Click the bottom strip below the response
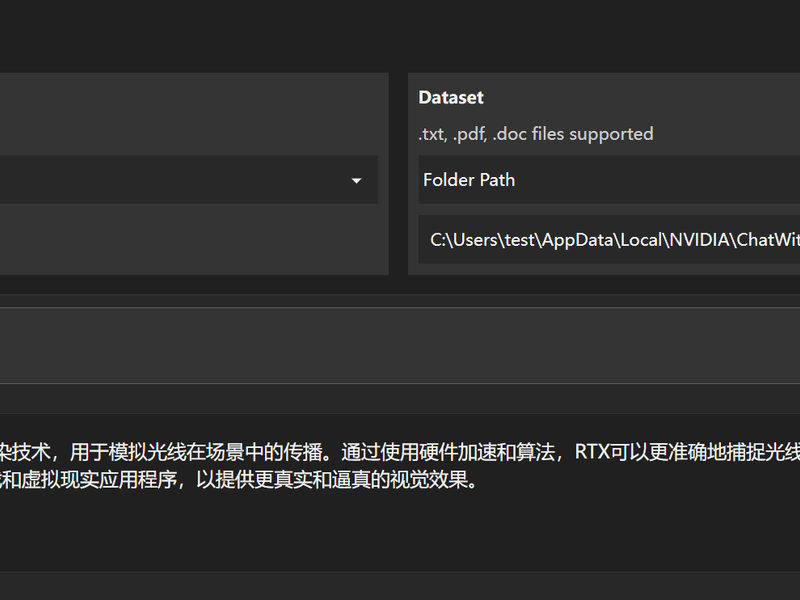This screenshot has height=600, width=800. pos(400,586)
